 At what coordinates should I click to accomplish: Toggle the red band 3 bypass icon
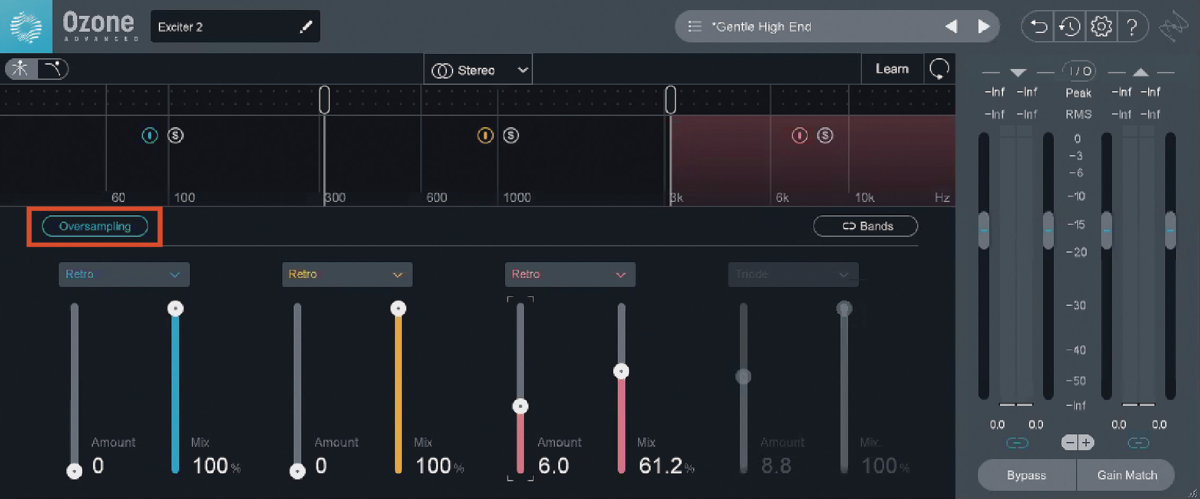[x=799, y=135]
